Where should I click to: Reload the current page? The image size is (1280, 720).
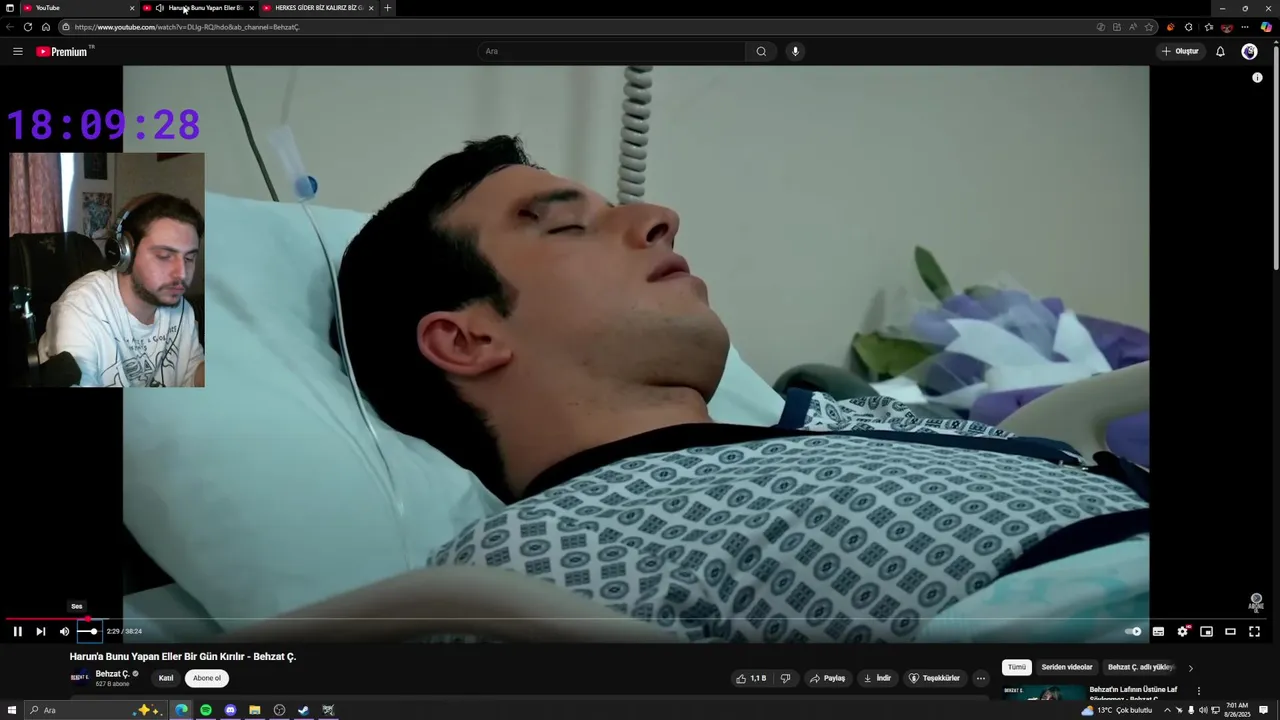click(27, 27)
